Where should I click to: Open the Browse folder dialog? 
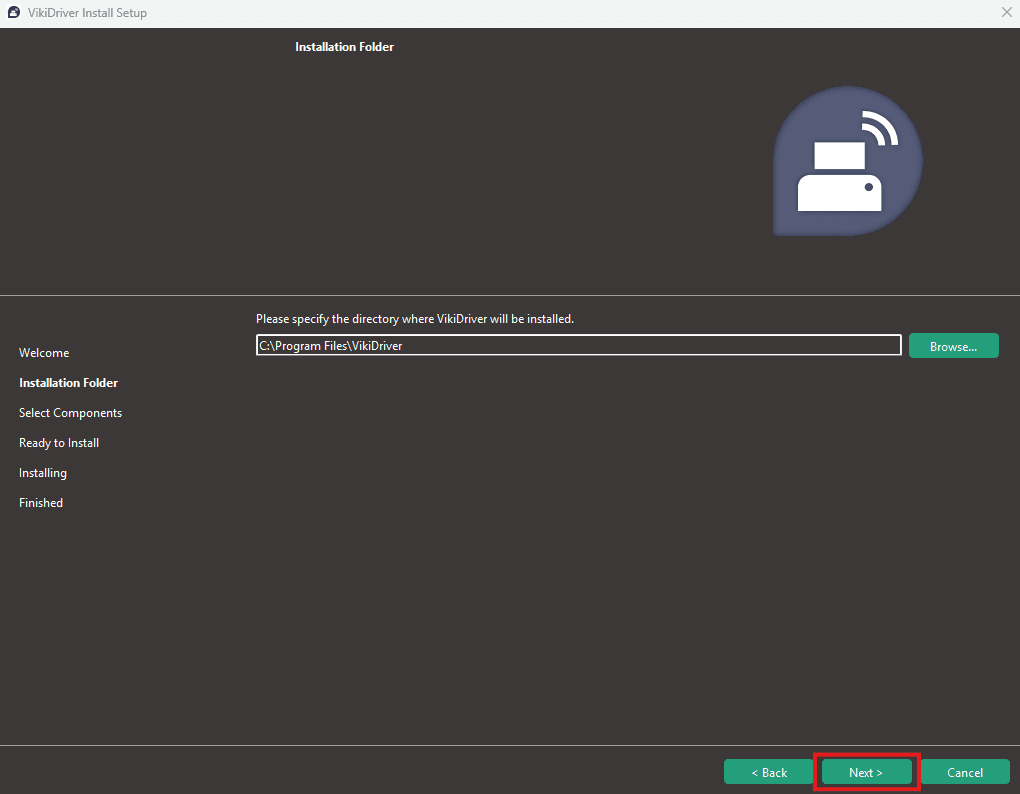click(x=953, y=346)
